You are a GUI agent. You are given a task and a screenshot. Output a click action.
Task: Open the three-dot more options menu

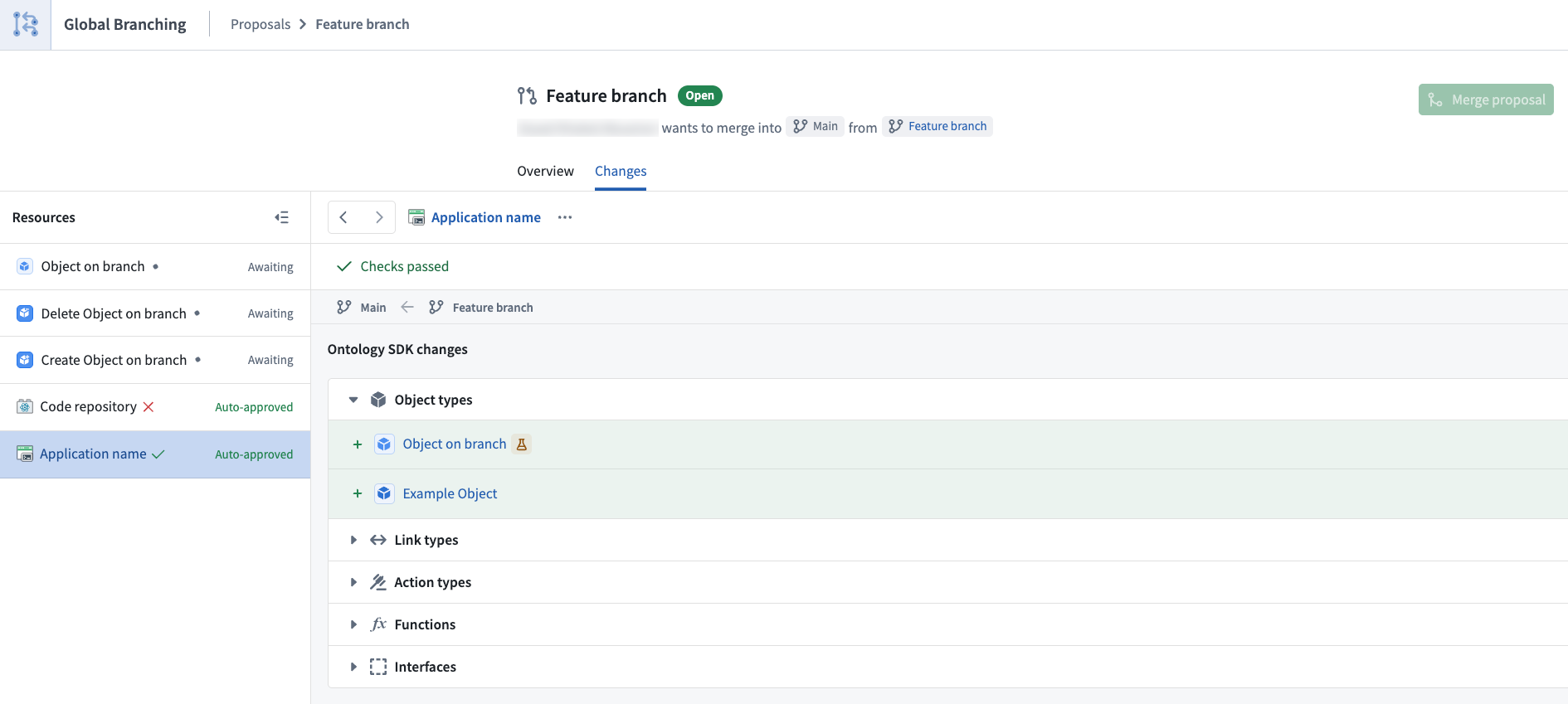(x=565, y=217)
